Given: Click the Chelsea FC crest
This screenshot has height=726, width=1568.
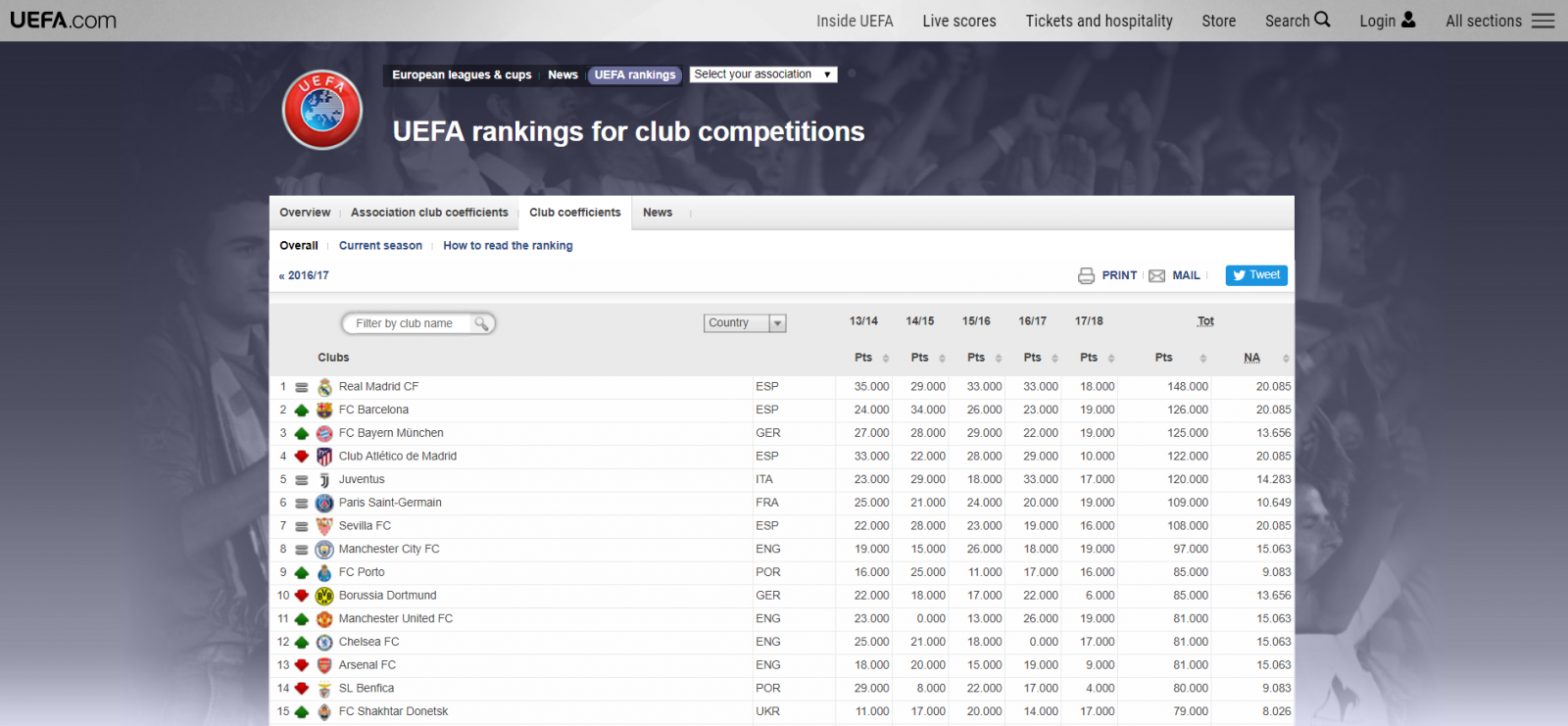Looking at the screenshot, I should 324,643.
